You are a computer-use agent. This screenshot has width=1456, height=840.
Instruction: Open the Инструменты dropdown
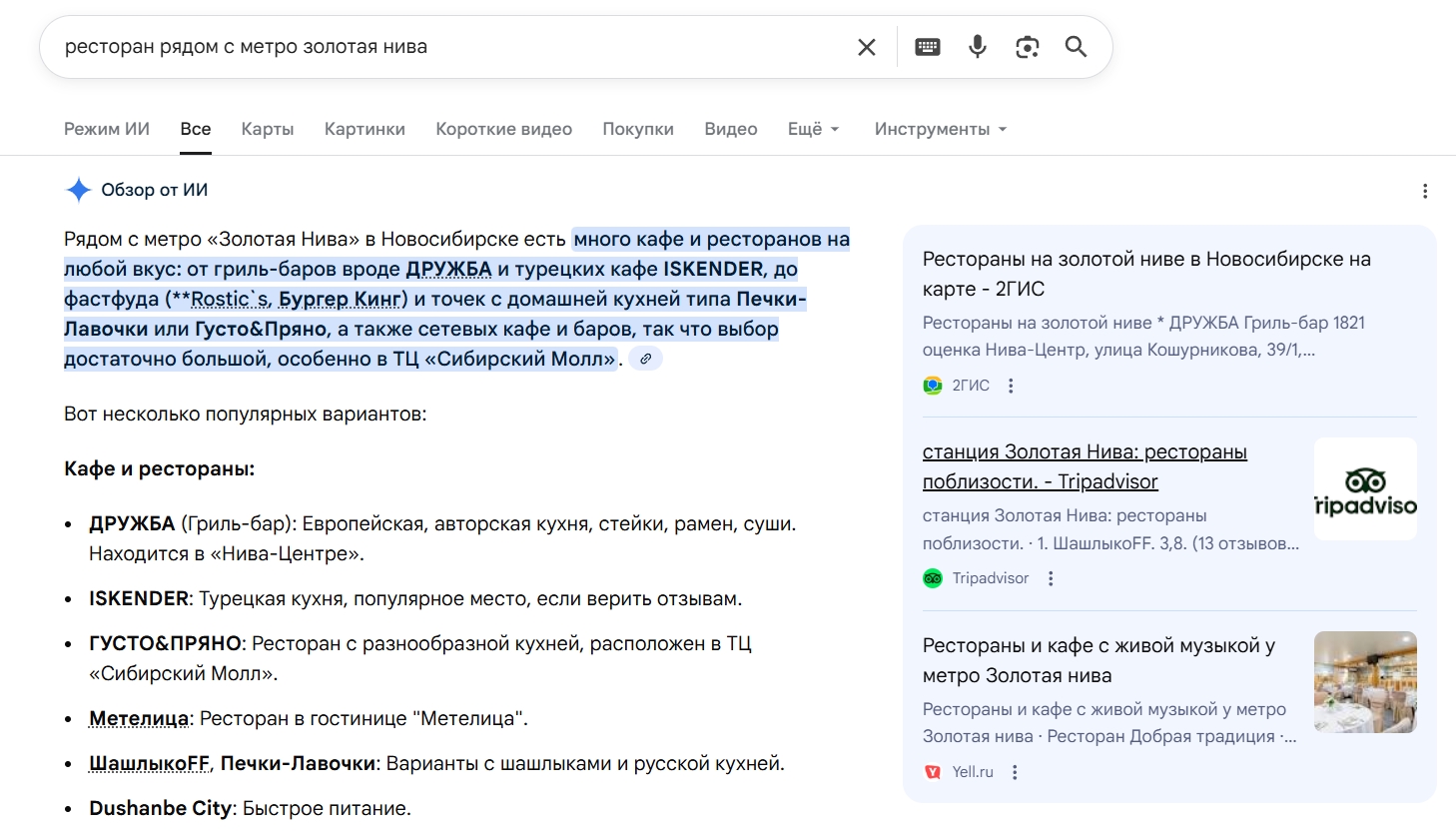click(x=939, y=129)
